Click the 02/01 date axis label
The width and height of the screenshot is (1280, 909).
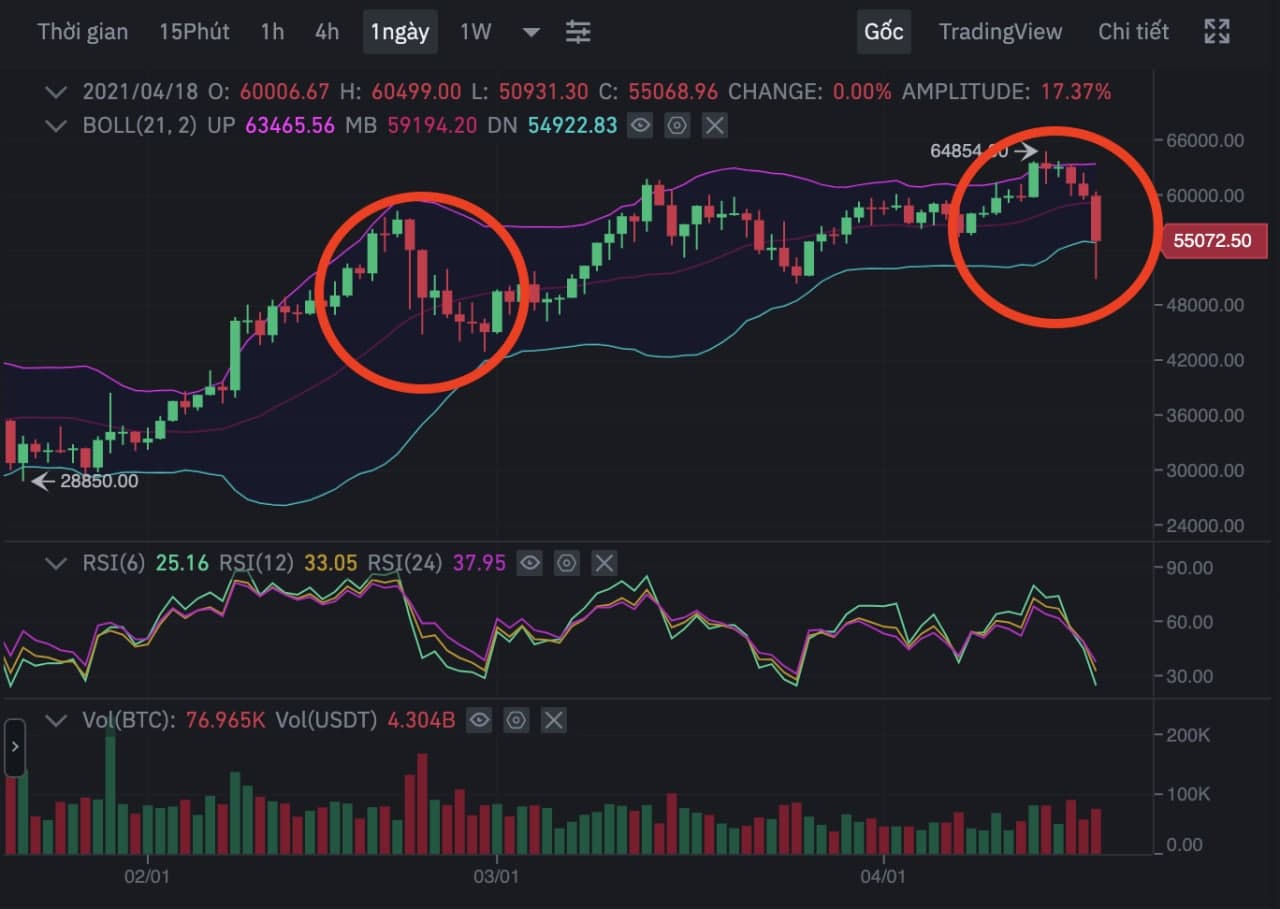147,877
